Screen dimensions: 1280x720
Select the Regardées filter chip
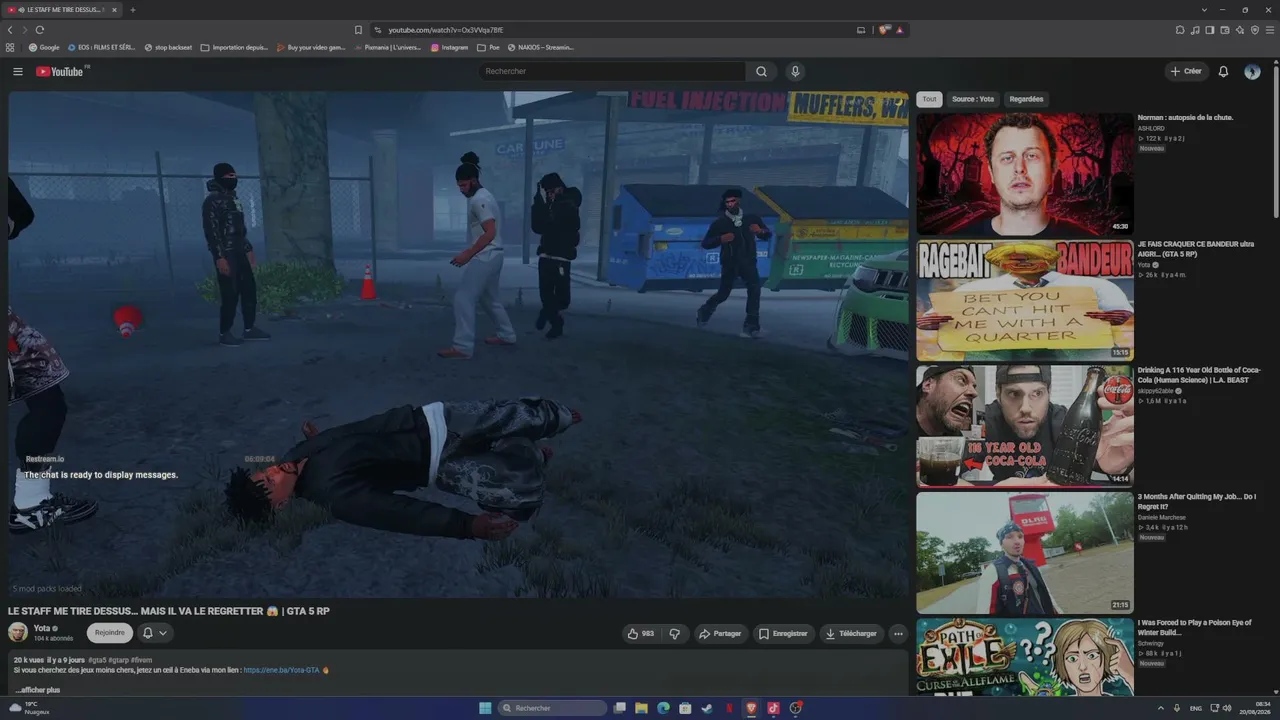pyautogui.click(x=1026, y=99)
